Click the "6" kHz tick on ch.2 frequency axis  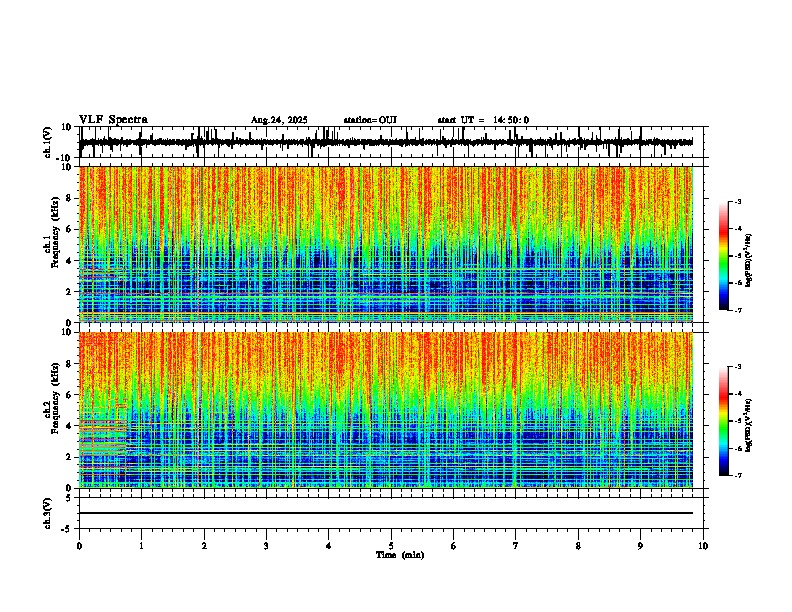69,395
